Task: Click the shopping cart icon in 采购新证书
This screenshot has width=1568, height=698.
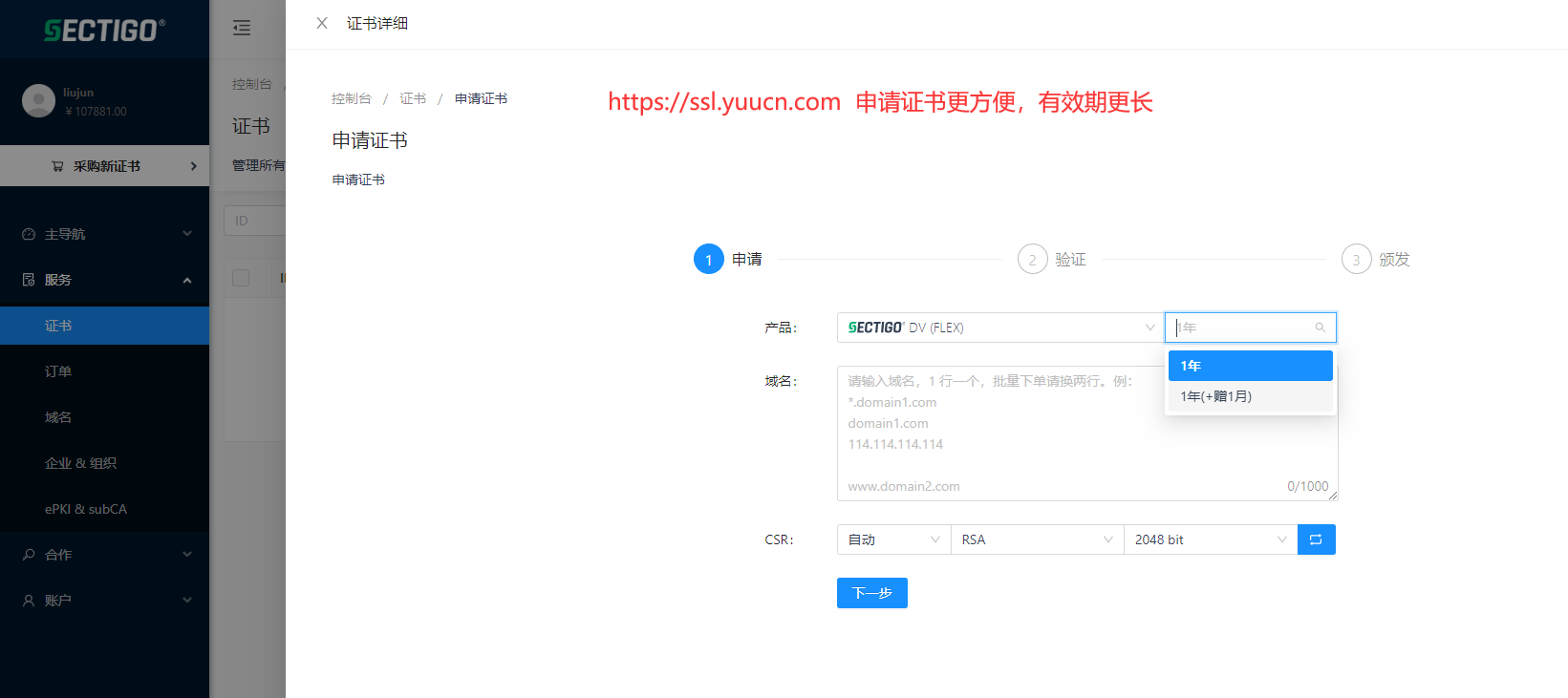Action: pos(57,166)
